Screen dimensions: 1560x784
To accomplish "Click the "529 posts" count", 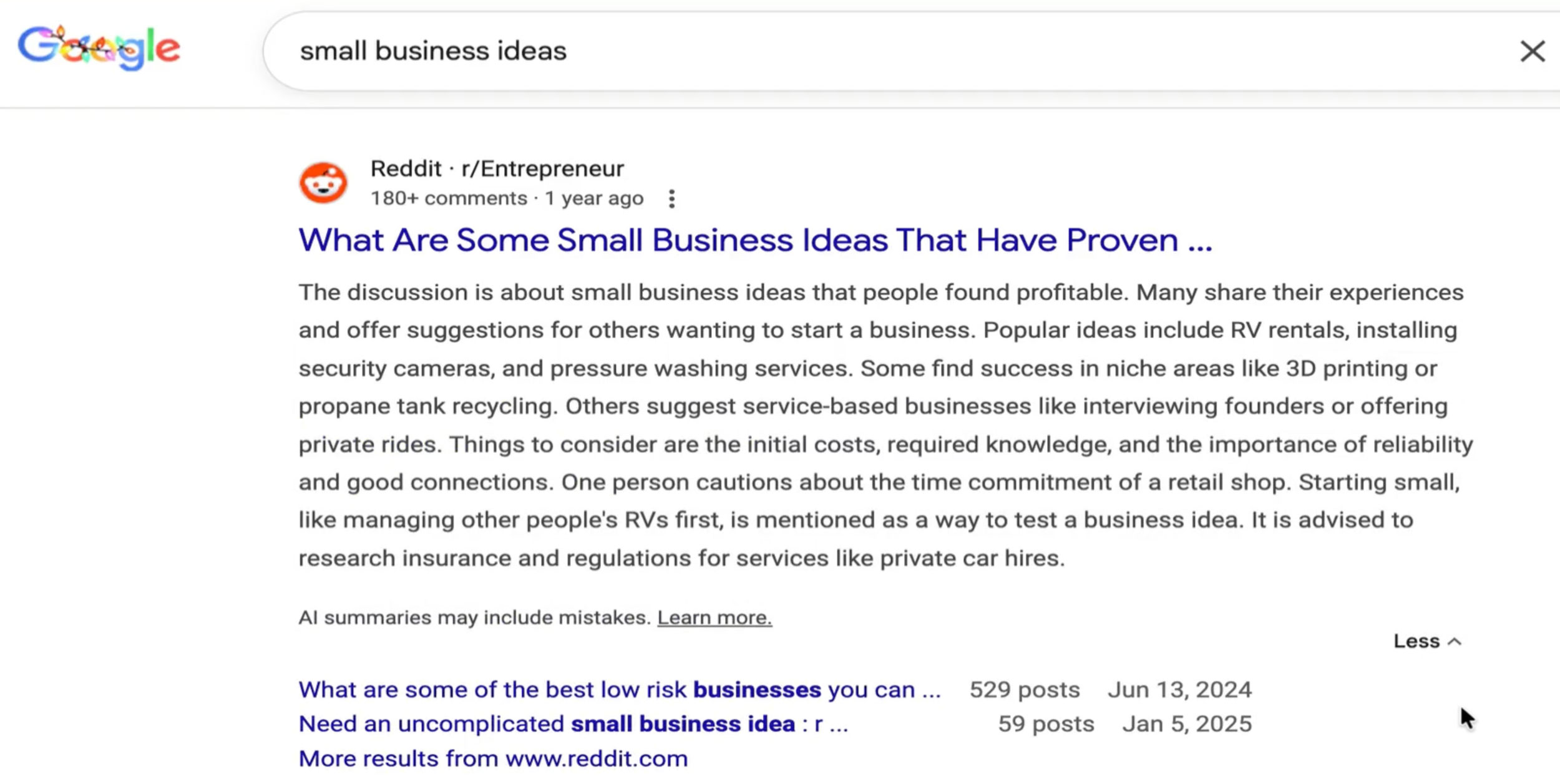I will (1024, 689).
